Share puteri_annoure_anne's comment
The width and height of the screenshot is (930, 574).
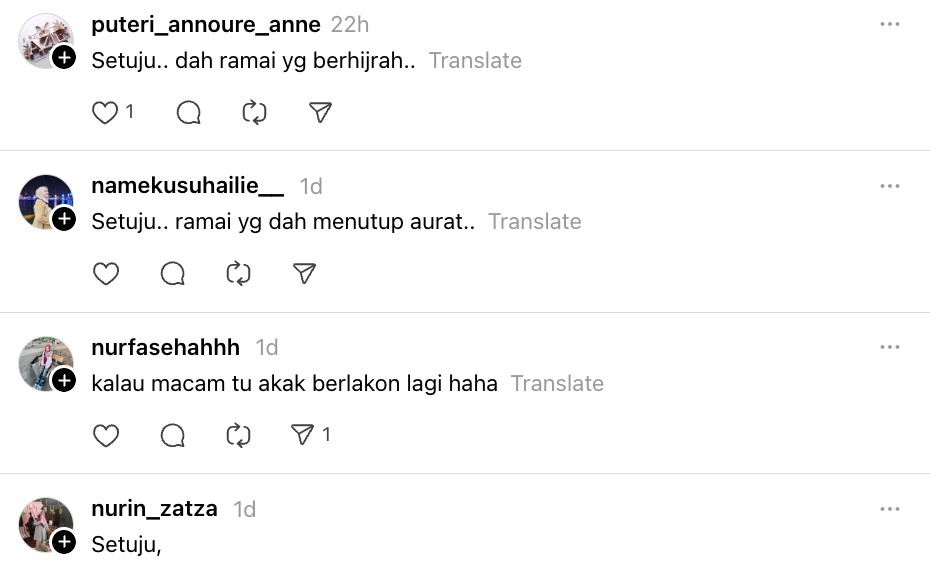(x=321, y=113)
